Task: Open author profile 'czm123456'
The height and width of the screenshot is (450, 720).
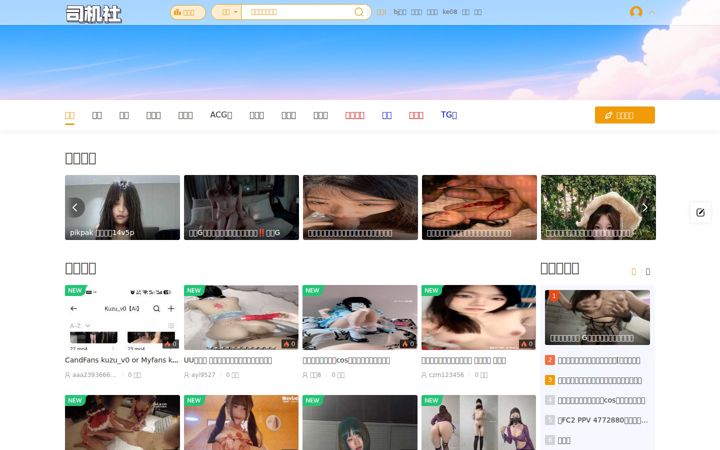Action: (x=443, y=375)
